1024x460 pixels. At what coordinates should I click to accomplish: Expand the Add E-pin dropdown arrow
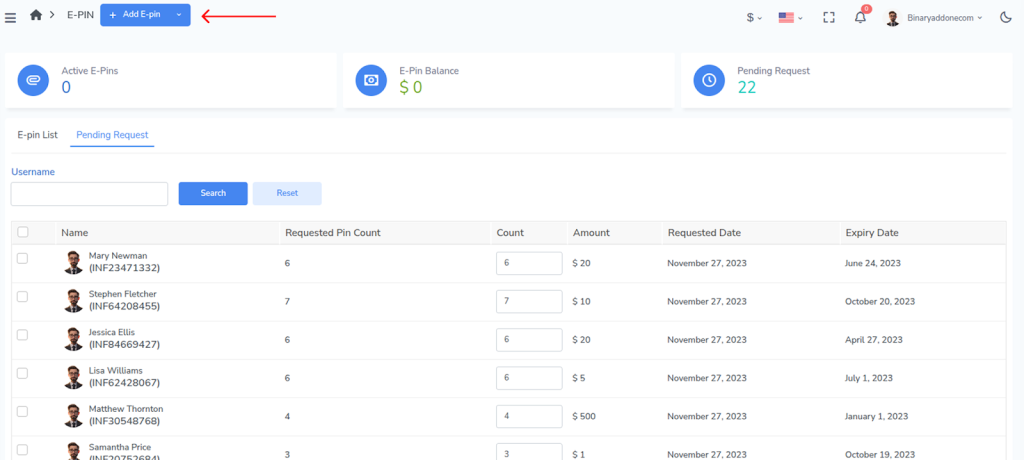tap(178, 15)
